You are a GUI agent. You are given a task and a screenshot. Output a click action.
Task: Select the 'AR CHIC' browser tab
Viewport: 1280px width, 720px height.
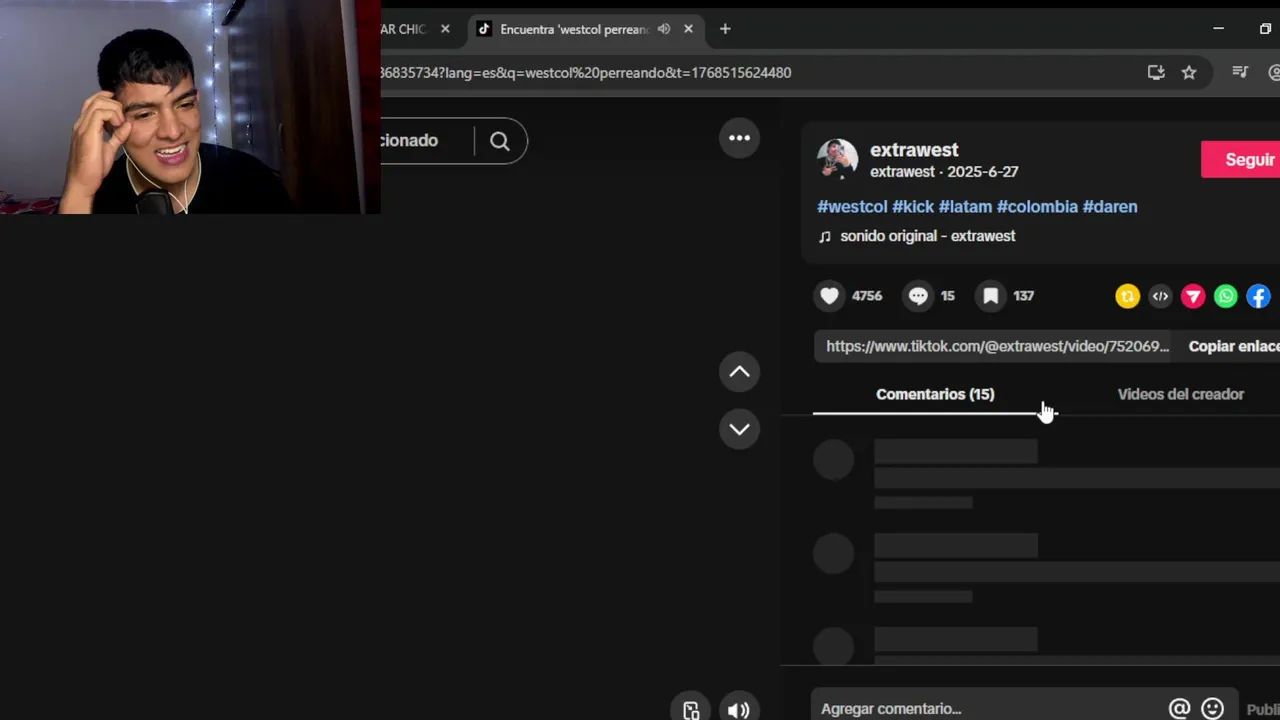tap(403, 29)
